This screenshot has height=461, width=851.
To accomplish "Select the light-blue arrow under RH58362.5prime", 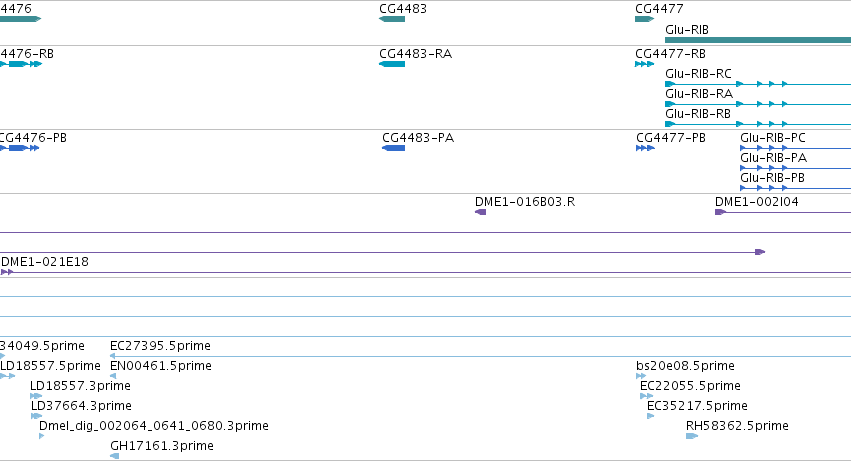I will 691,436.
